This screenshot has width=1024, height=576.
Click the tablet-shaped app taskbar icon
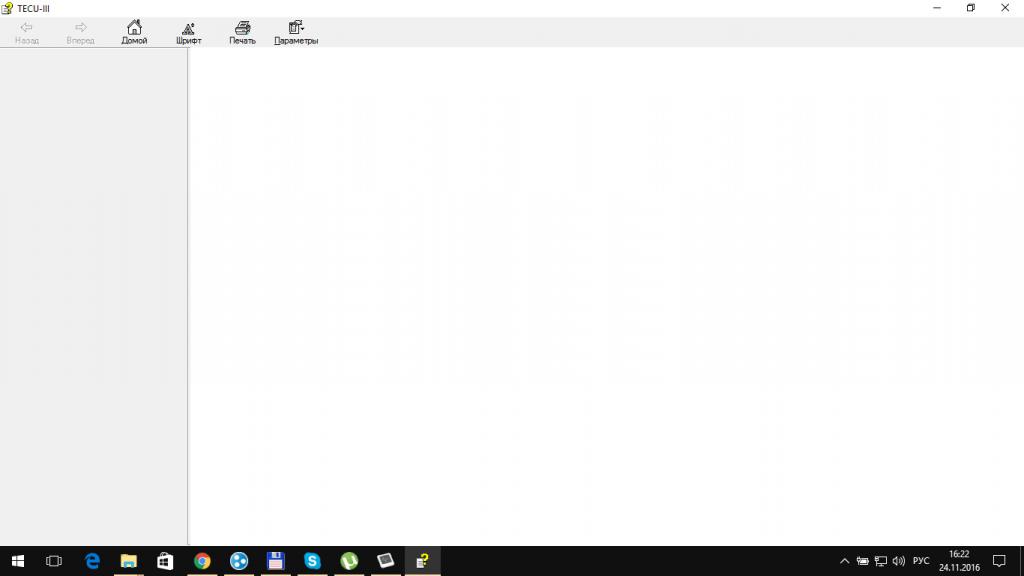[x=385, y=561]
